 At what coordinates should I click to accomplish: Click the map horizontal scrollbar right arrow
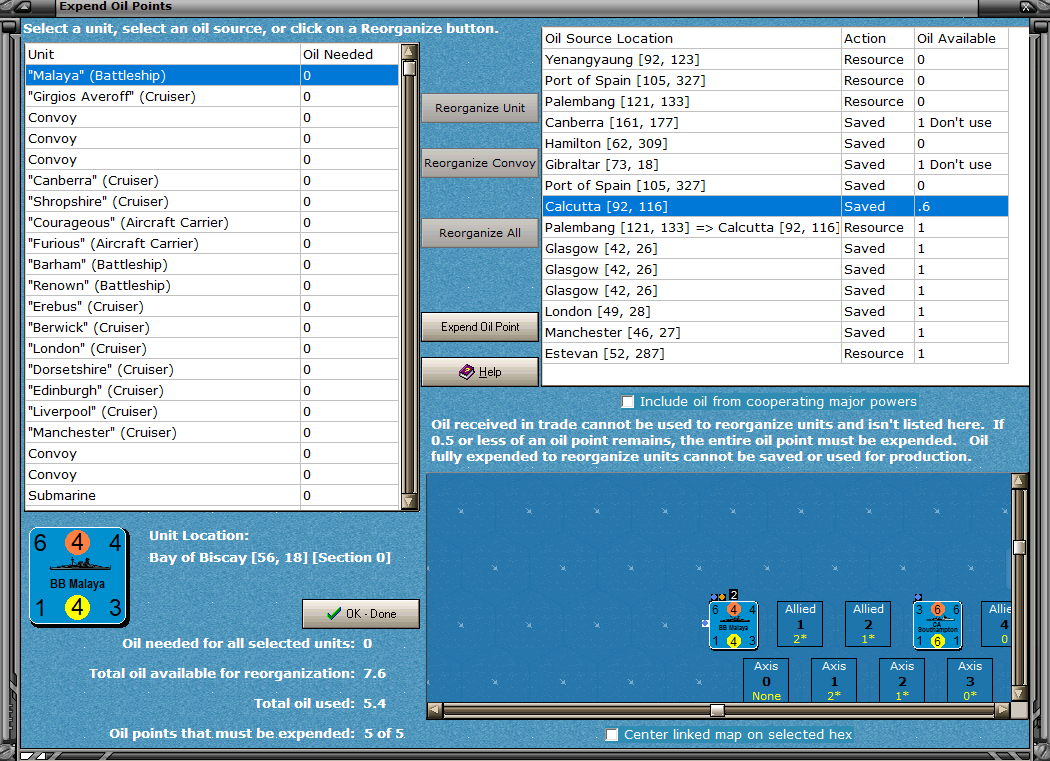(1002, 709)
